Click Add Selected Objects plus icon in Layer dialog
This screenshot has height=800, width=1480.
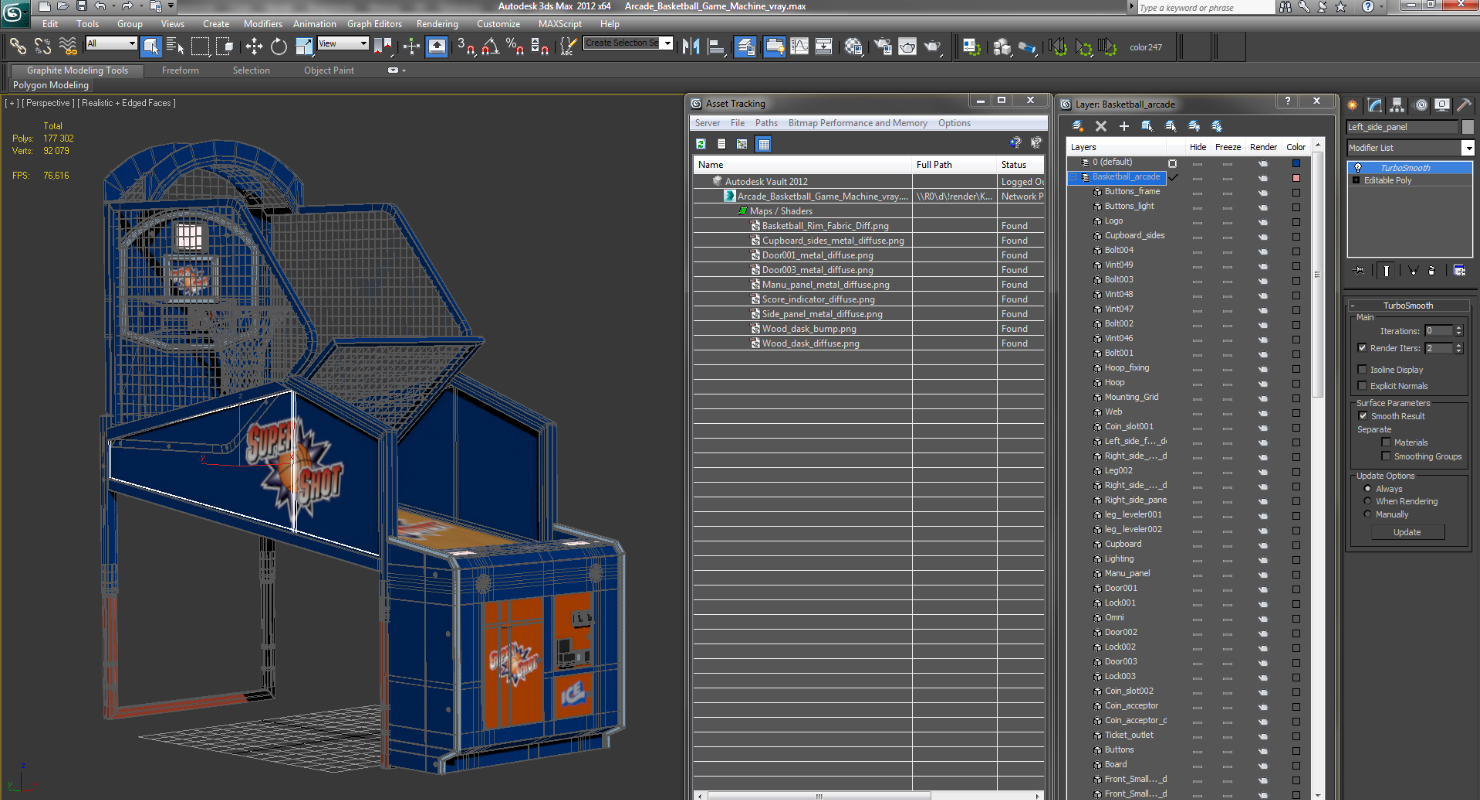click(1124, 126)
